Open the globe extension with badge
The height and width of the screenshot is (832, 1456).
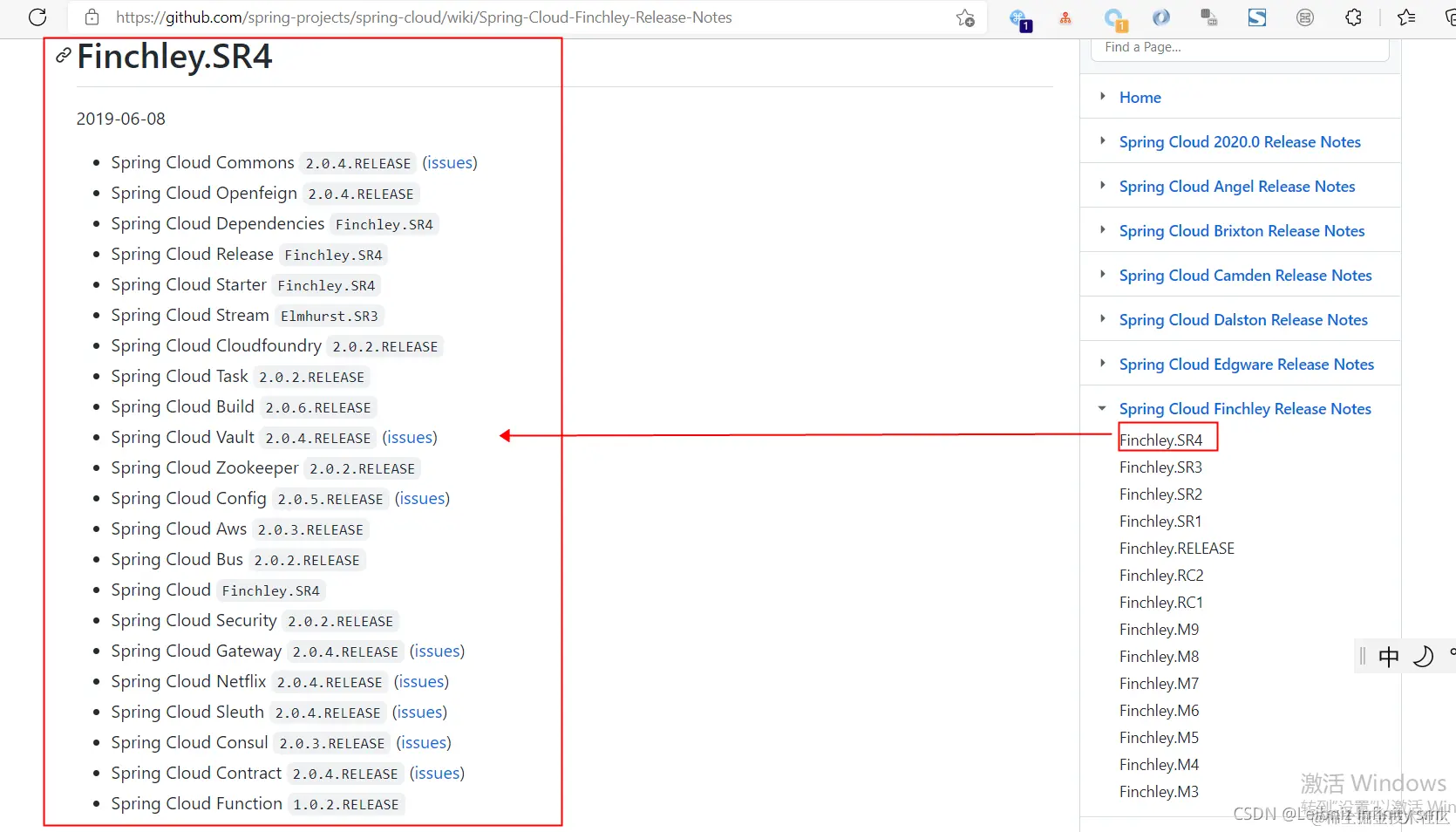[x=1019, y=19]
